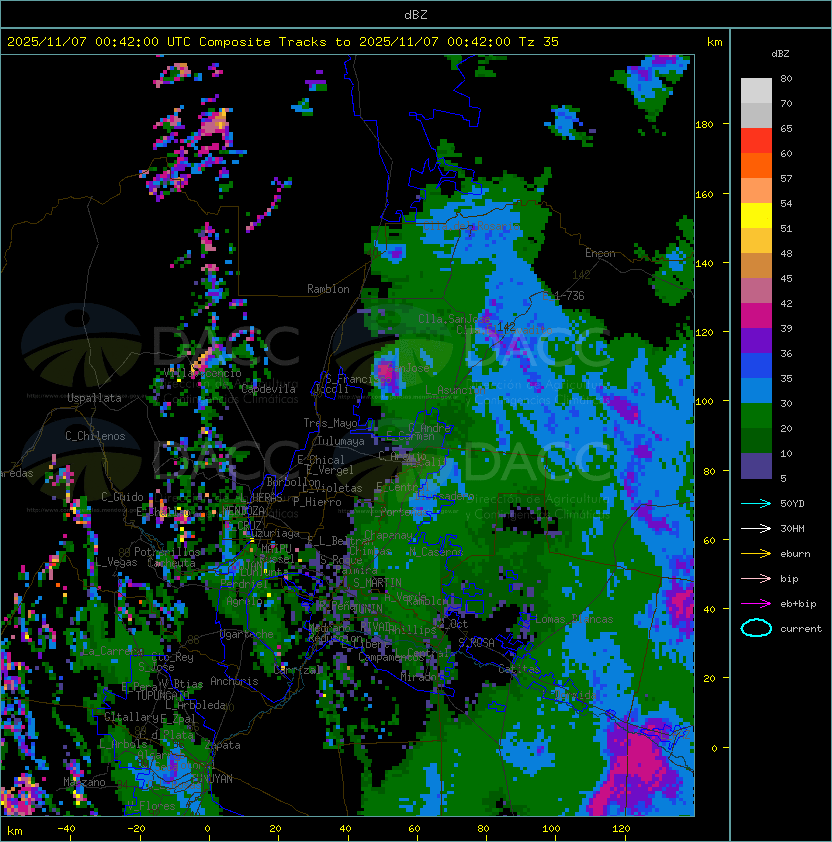Click the 'Tz 35' value in header

point(539,41)
